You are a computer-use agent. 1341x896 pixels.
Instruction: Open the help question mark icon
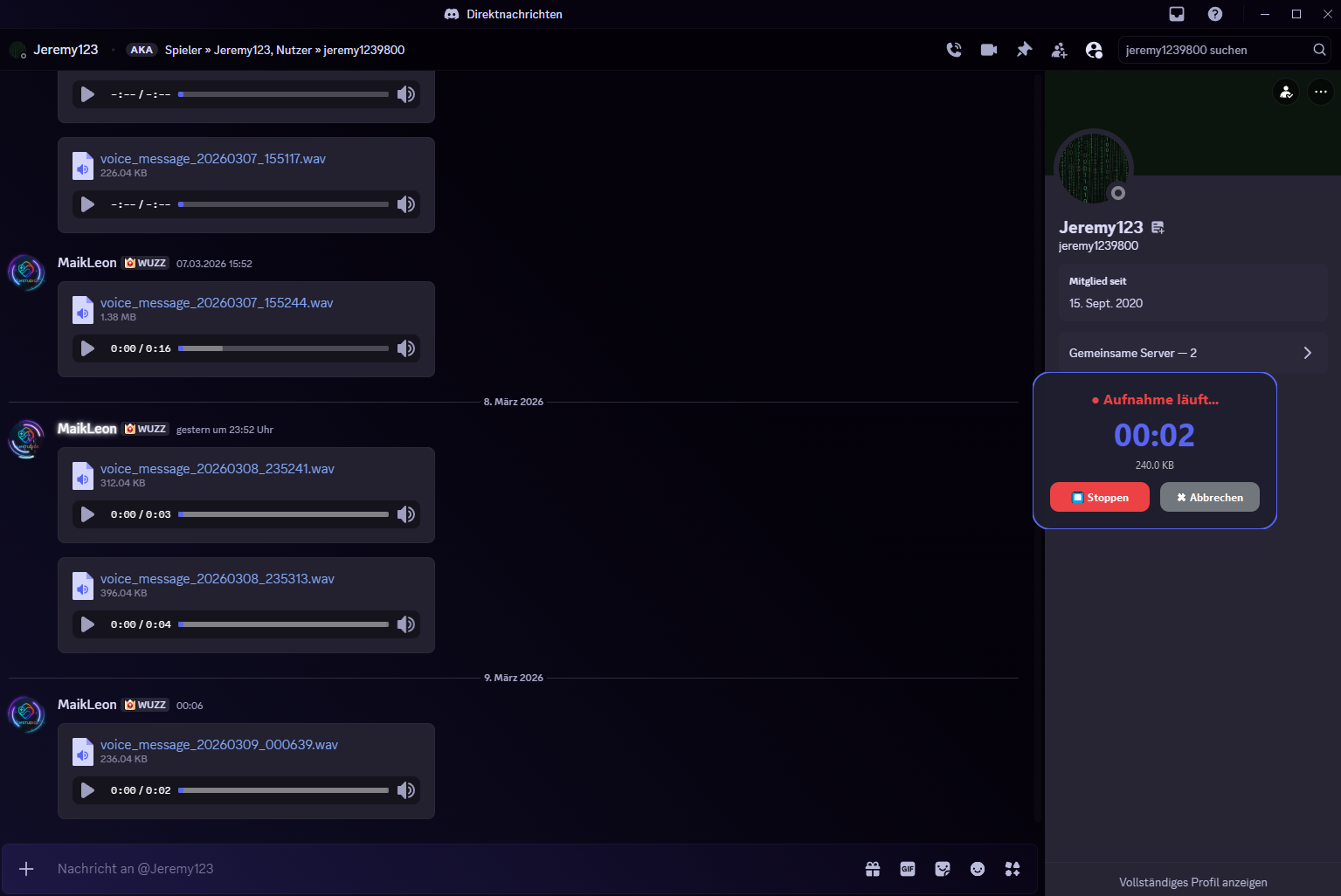pyautogui.click(x=1215, y=14)
